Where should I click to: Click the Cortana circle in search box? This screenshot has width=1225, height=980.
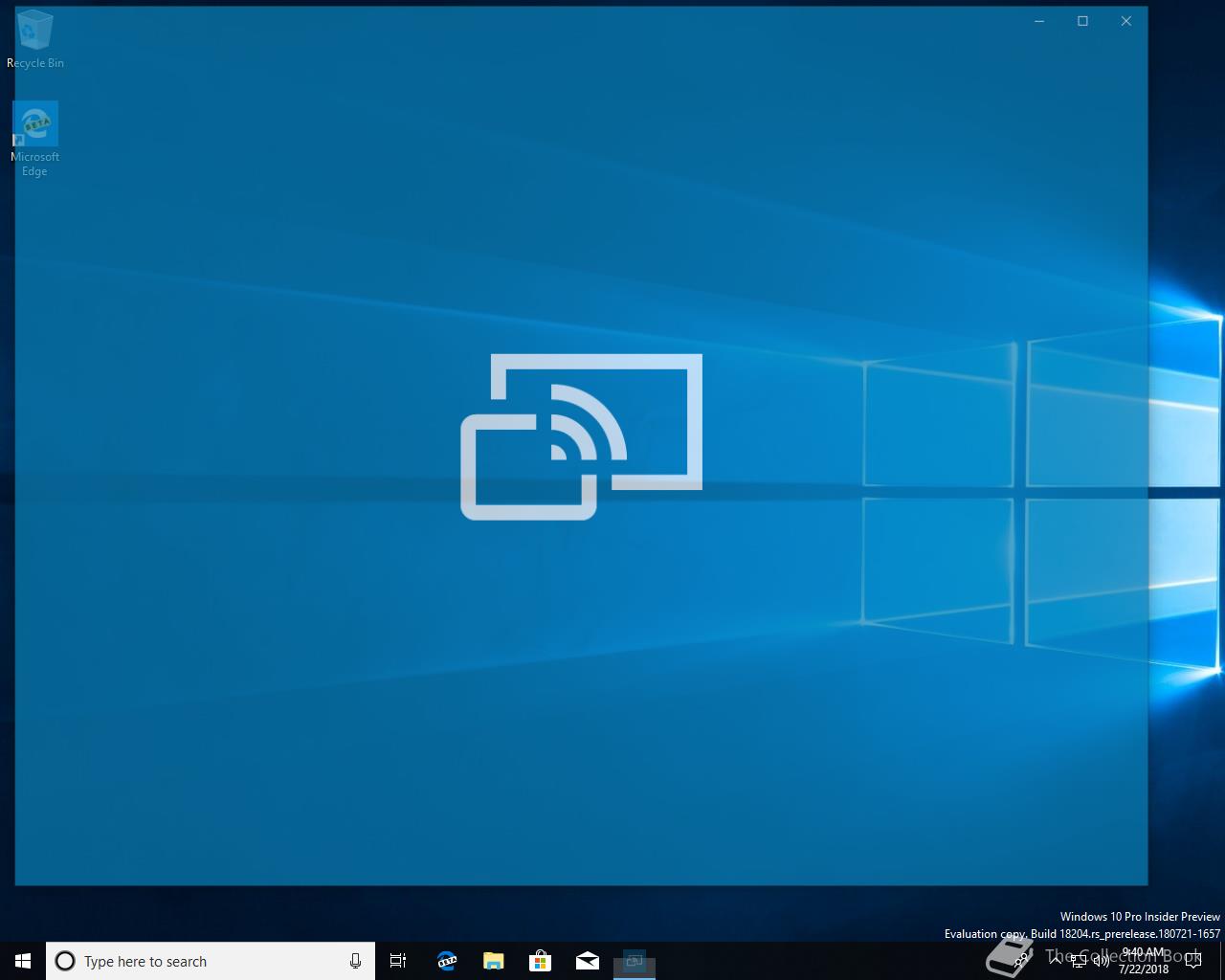point(65,961)
